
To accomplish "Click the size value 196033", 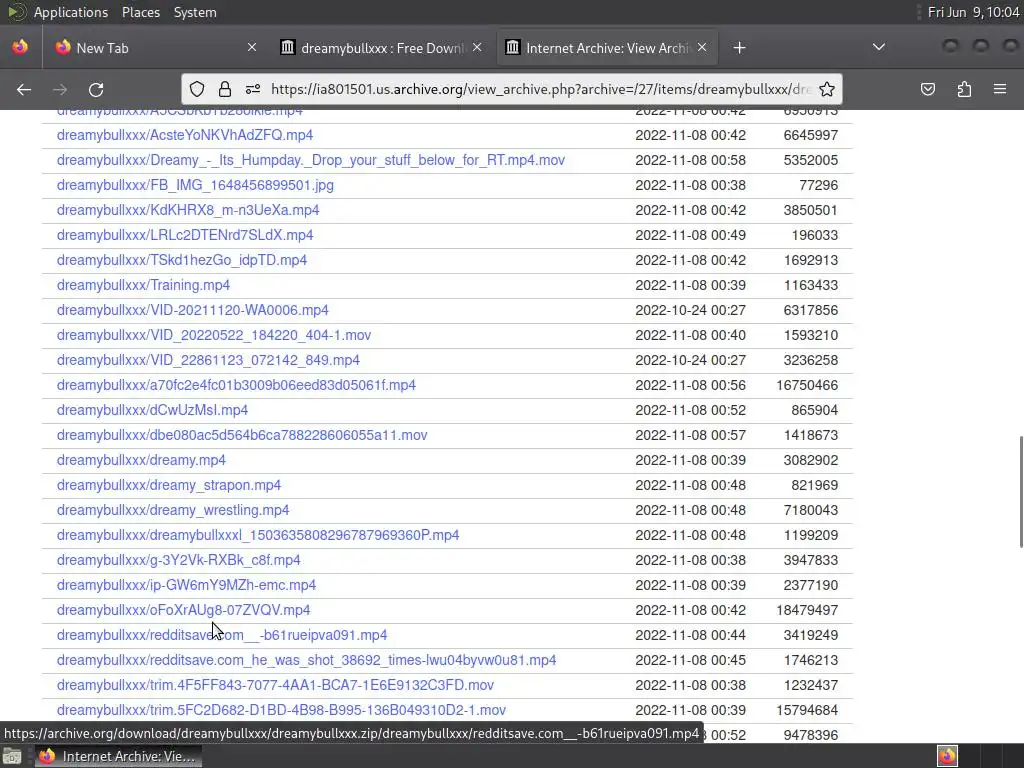I will [x=814, y=235].
